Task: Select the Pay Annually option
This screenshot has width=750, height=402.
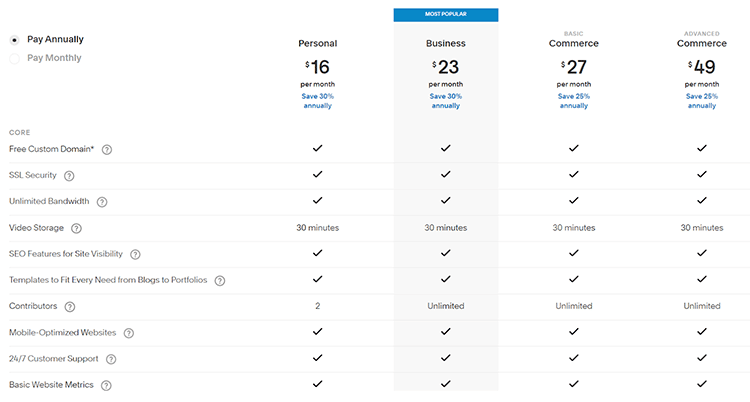Action: [14, 40]
